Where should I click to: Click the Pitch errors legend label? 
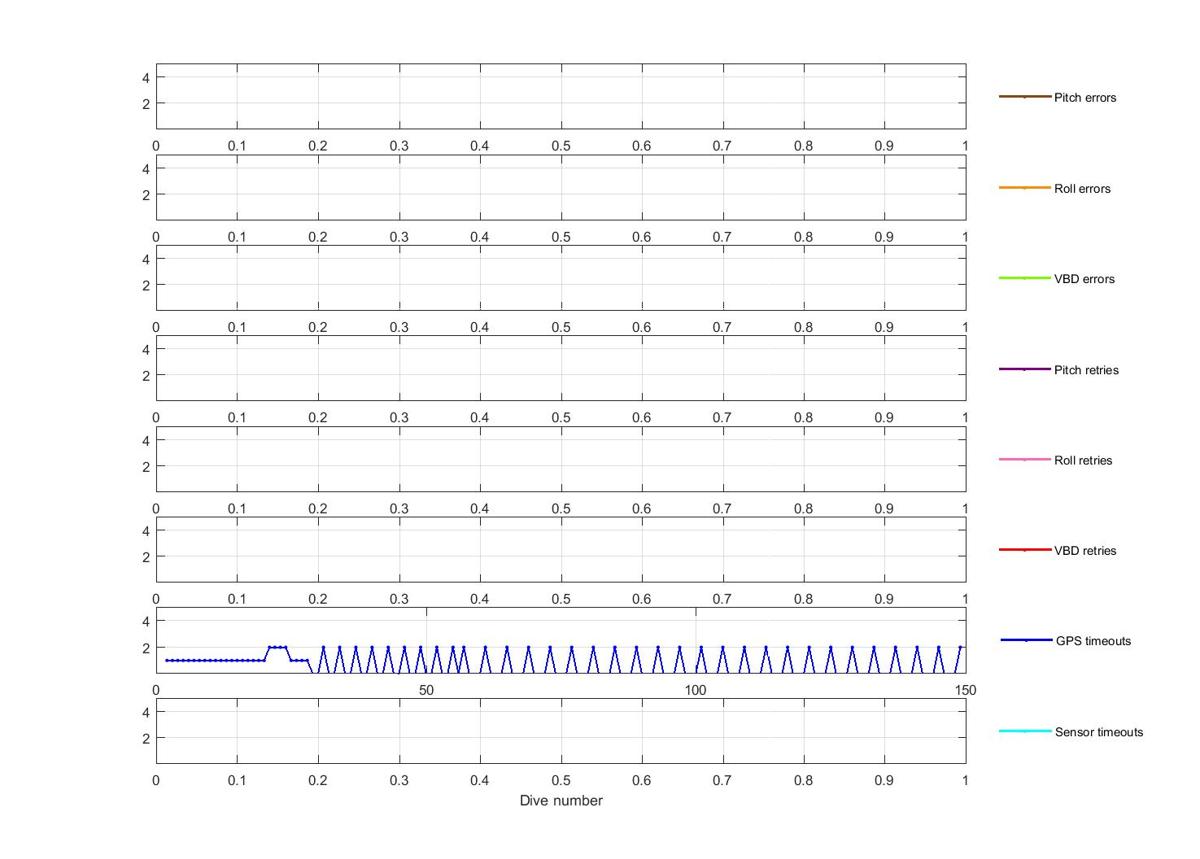pyautogui.click(x=1085, y=98)
